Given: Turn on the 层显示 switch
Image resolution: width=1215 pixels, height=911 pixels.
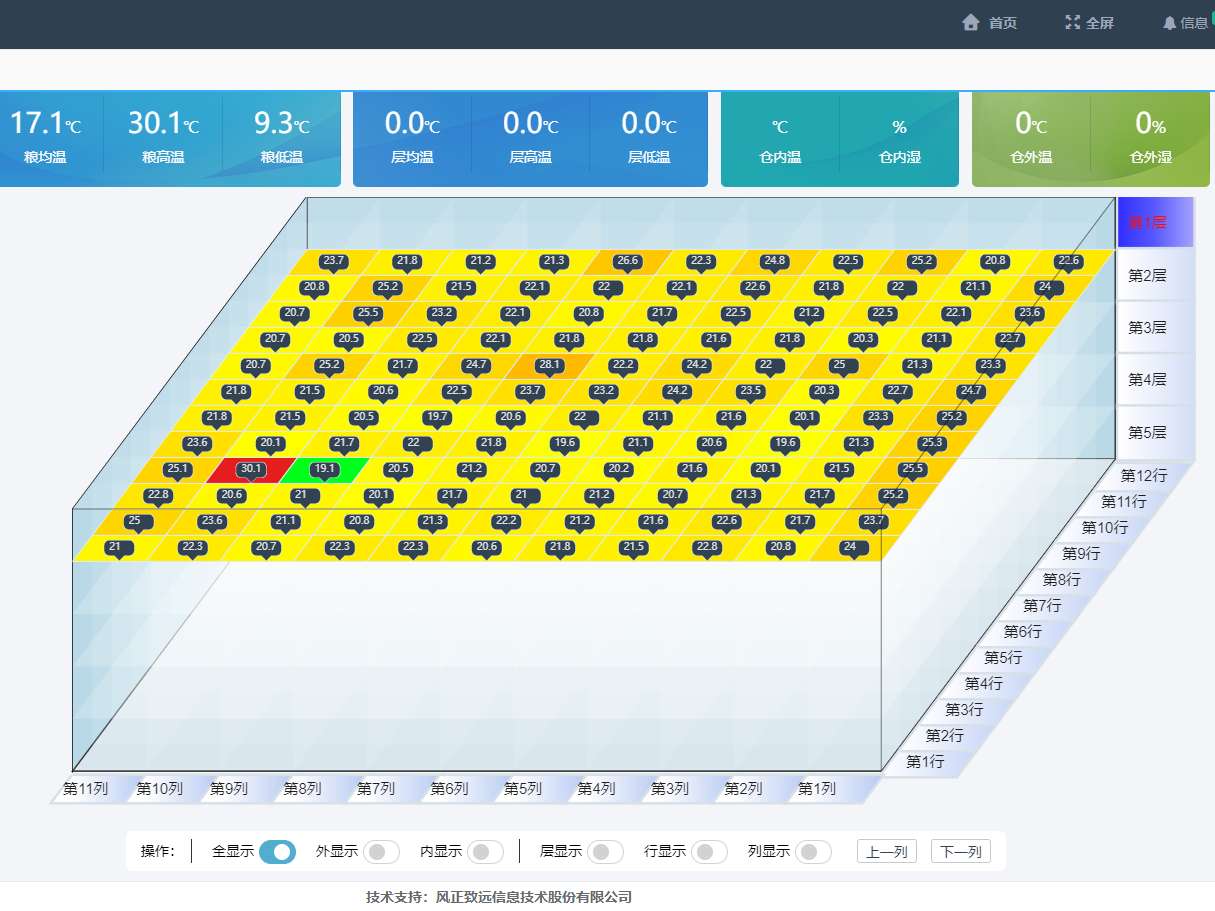Looking at the screenshot, I should 605,852.
